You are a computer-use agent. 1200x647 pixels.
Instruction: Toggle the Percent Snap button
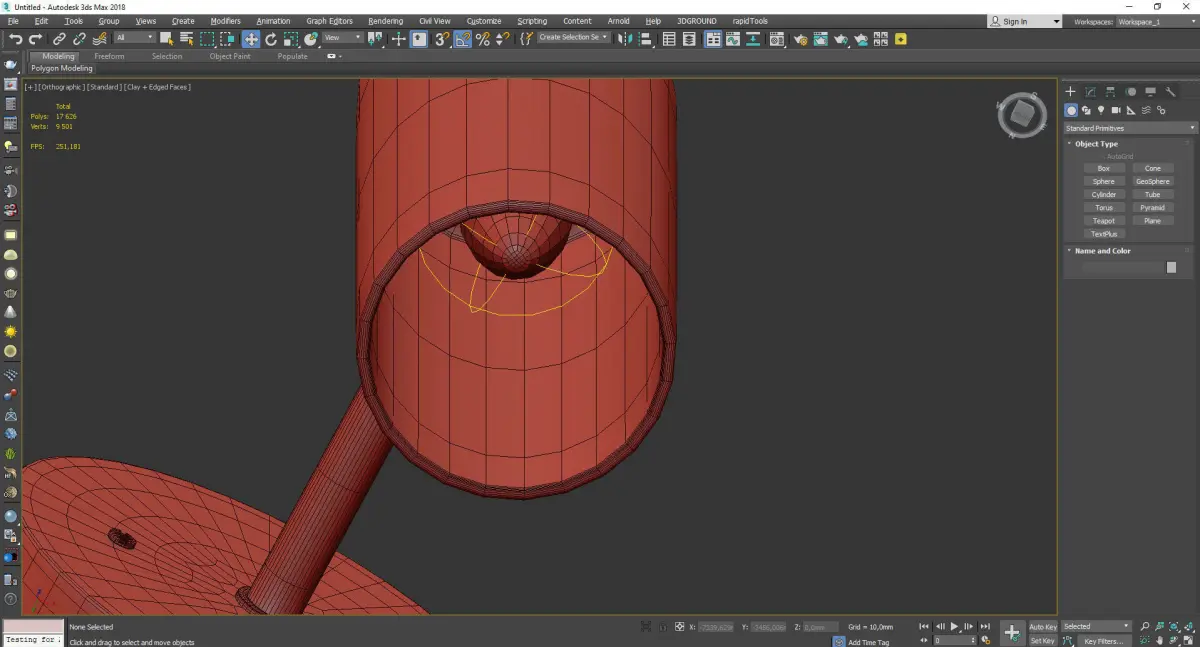click(x=483, y=39)
